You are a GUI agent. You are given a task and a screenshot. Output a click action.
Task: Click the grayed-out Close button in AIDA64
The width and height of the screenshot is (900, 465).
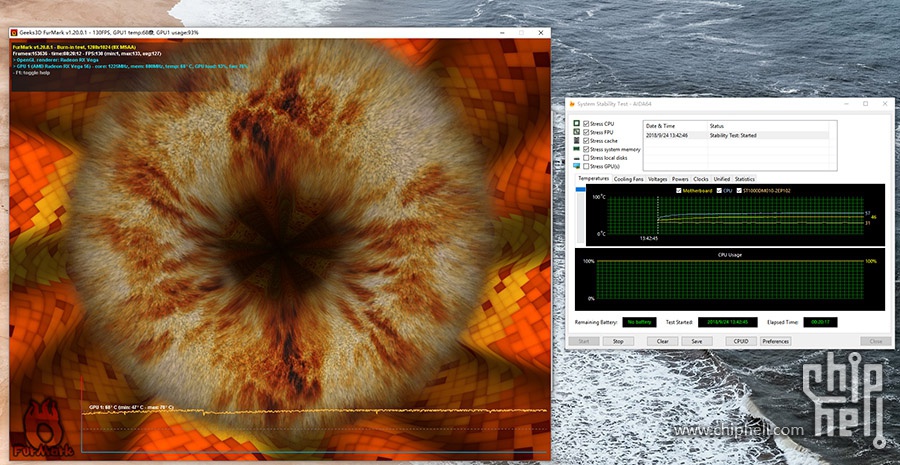(876, 341)
